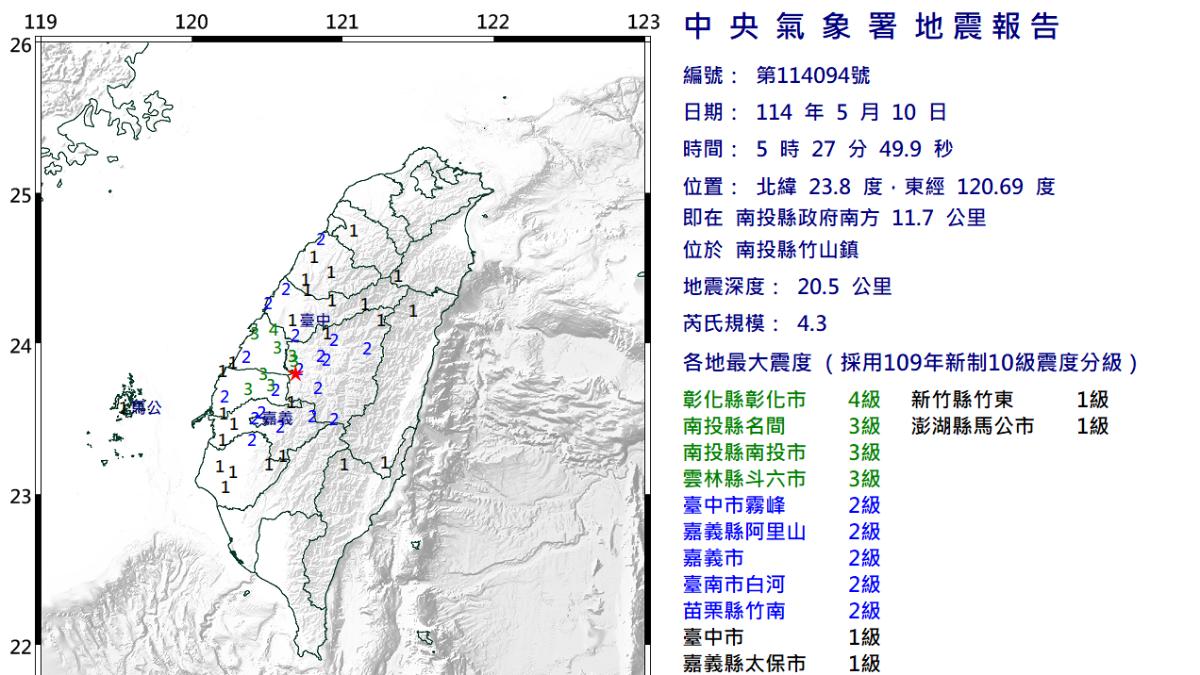1200x675 pixels.
Task: Click the 2級 value beside 嘉義市
Action: 864,558
